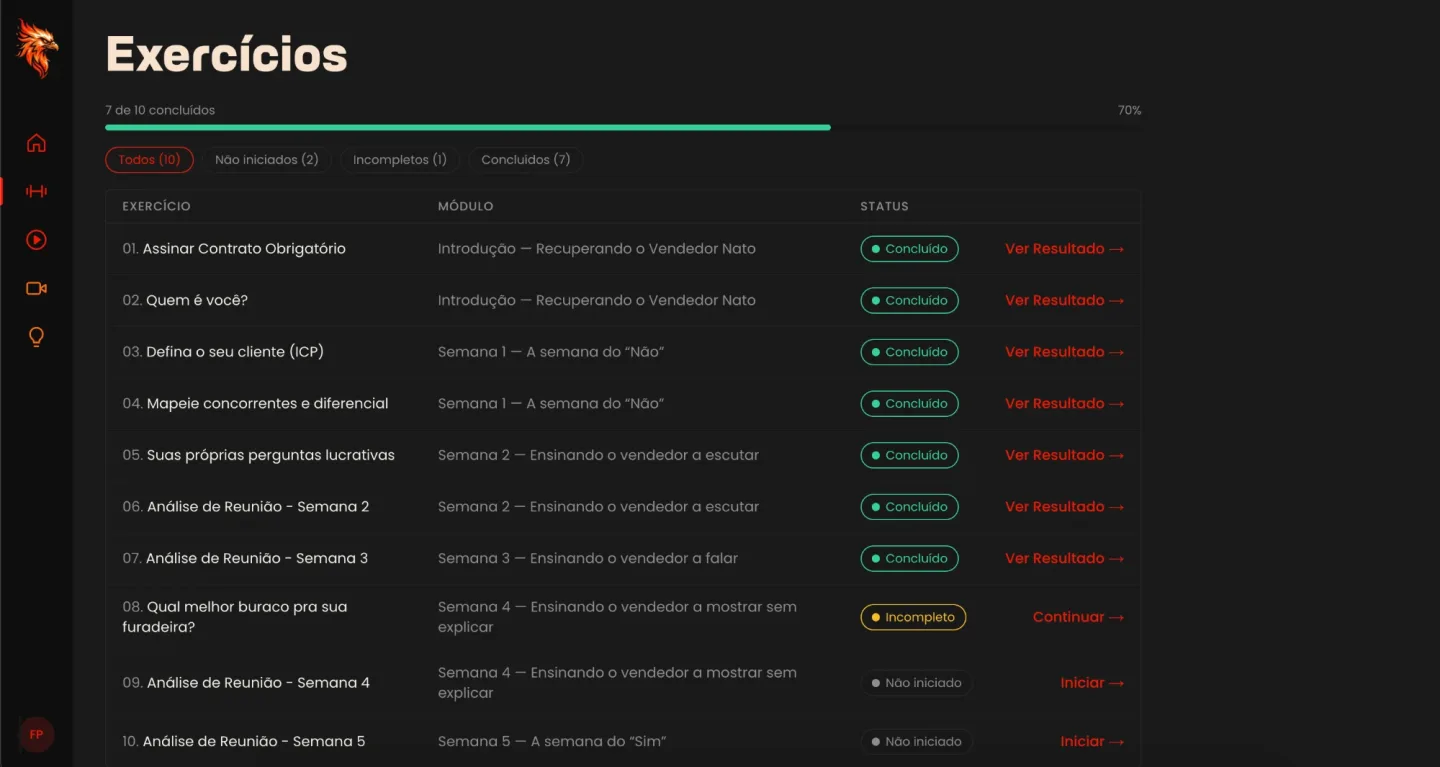
Task: Filter by Concluídos (7)
Action: (526, 160)
